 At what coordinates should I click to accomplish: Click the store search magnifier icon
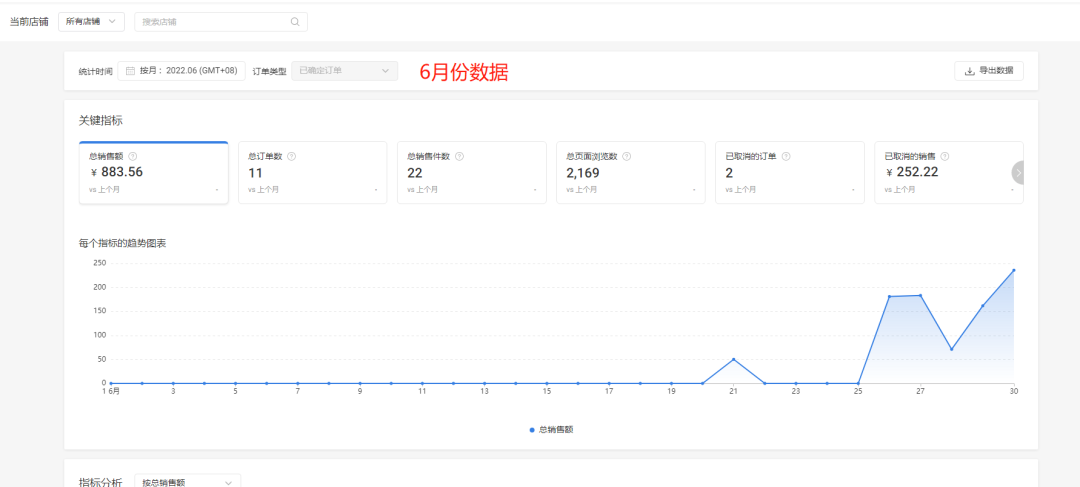[x=295, y=21]
